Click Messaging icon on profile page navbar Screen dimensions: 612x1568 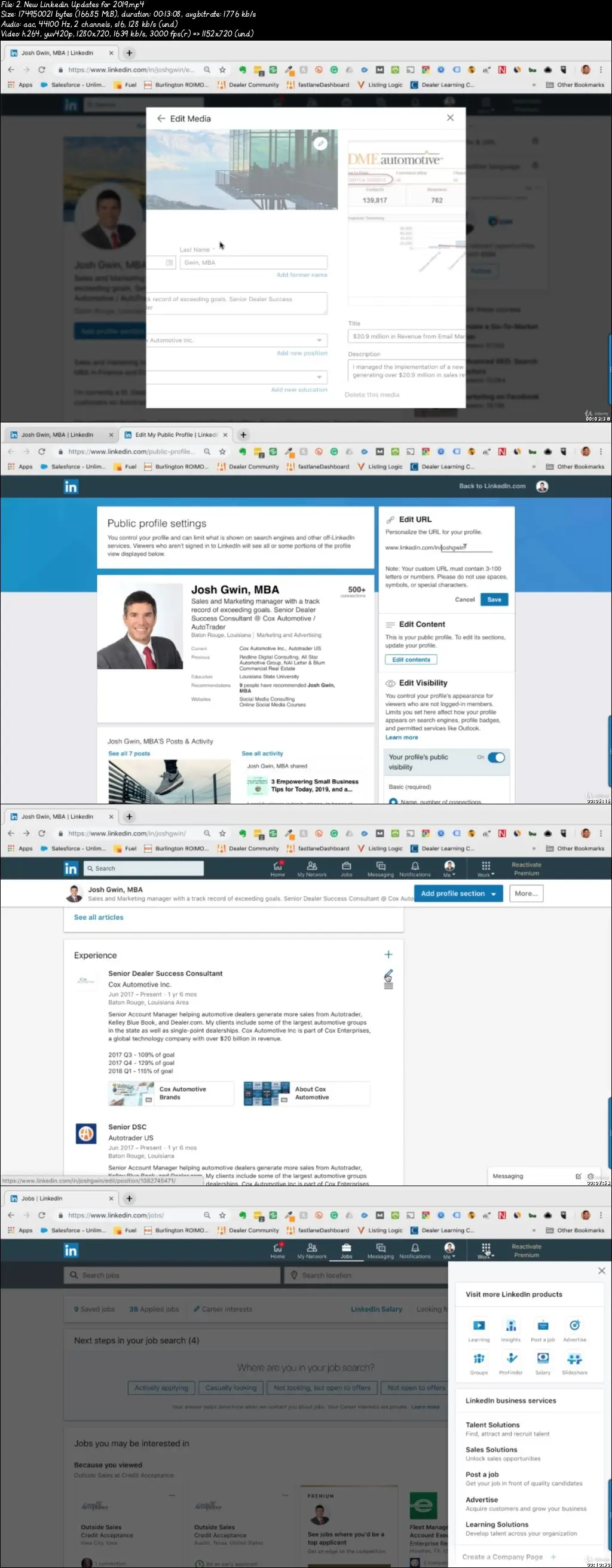381,868
